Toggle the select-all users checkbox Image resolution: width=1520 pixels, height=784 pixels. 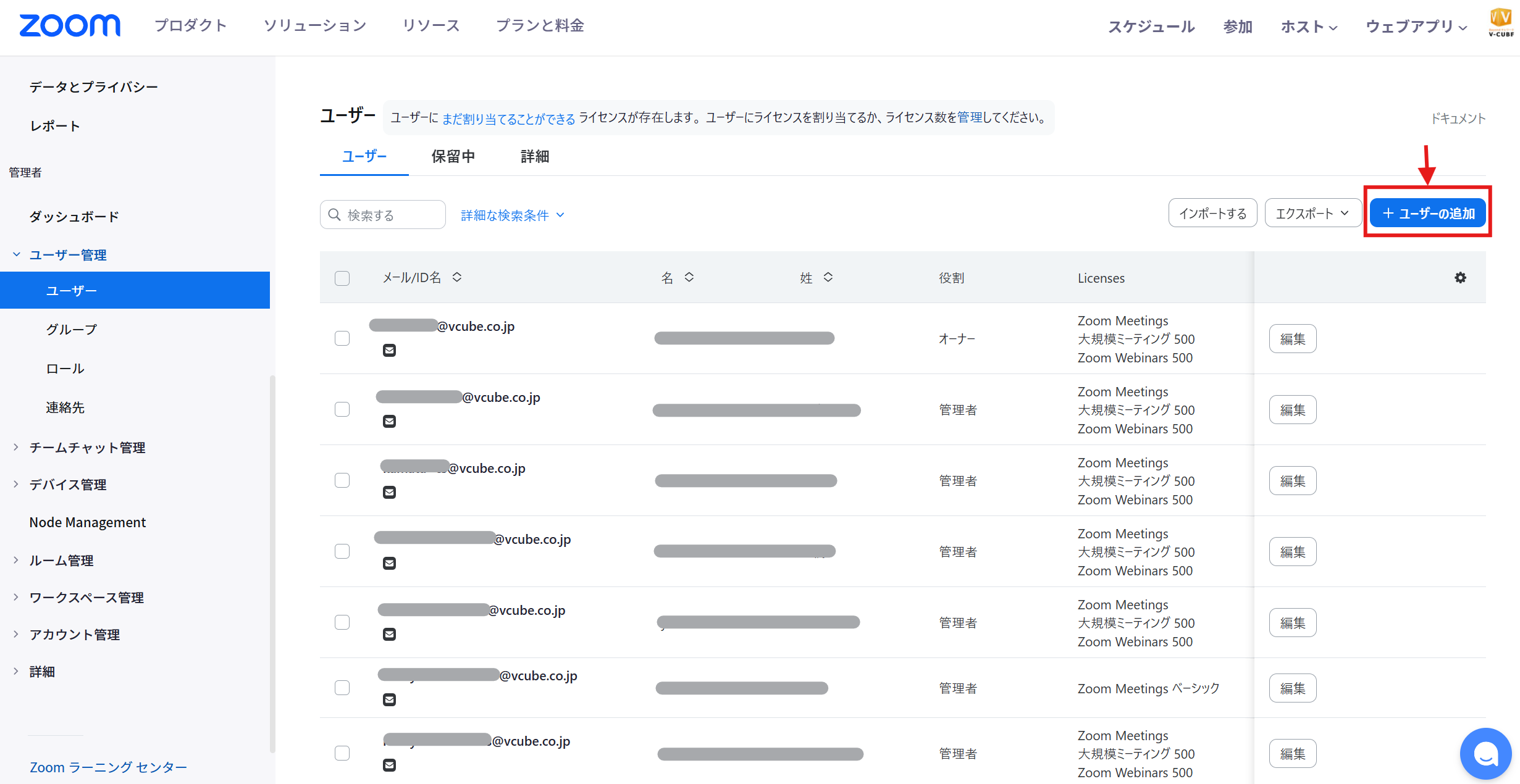coord(342,278)
